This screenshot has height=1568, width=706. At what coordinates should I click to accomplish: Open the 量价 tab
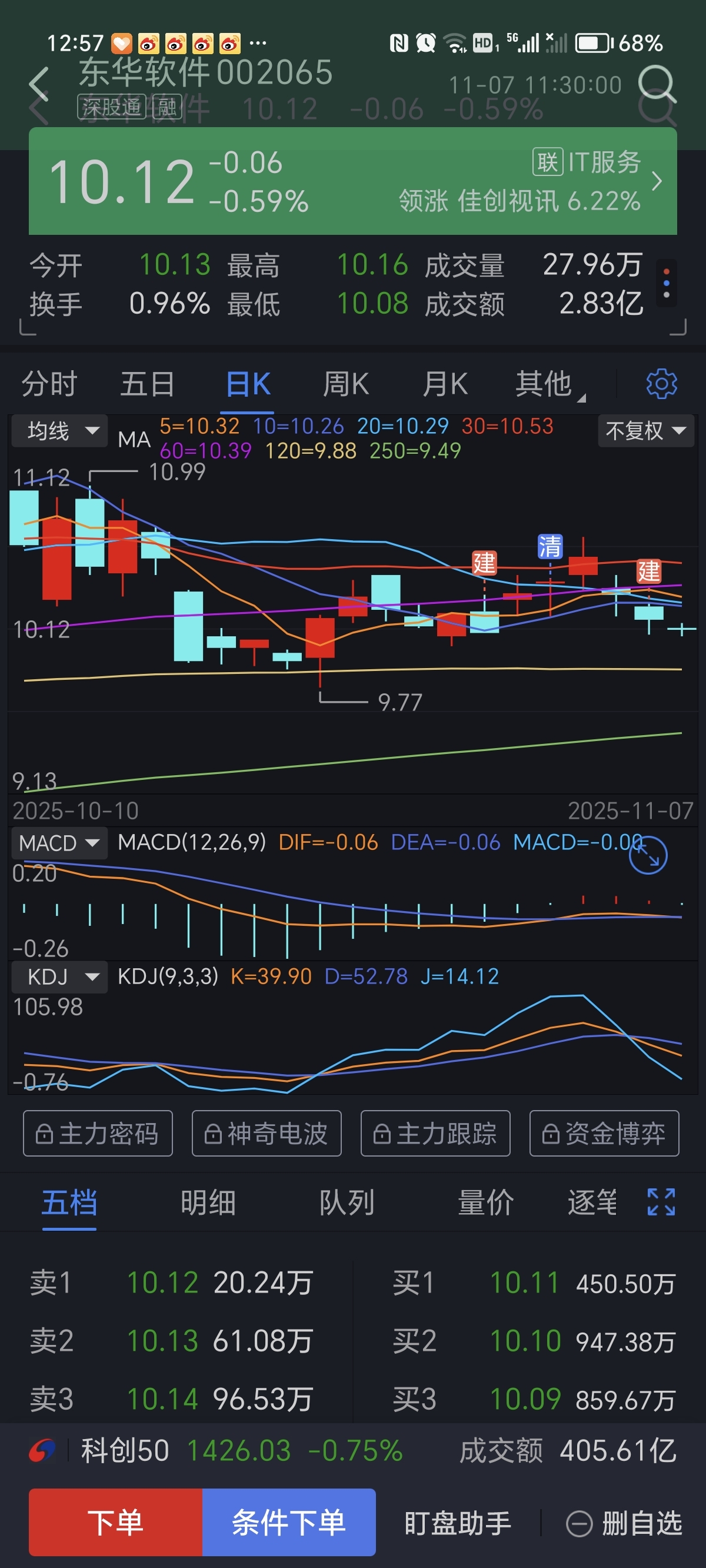tap(486, 1203)
